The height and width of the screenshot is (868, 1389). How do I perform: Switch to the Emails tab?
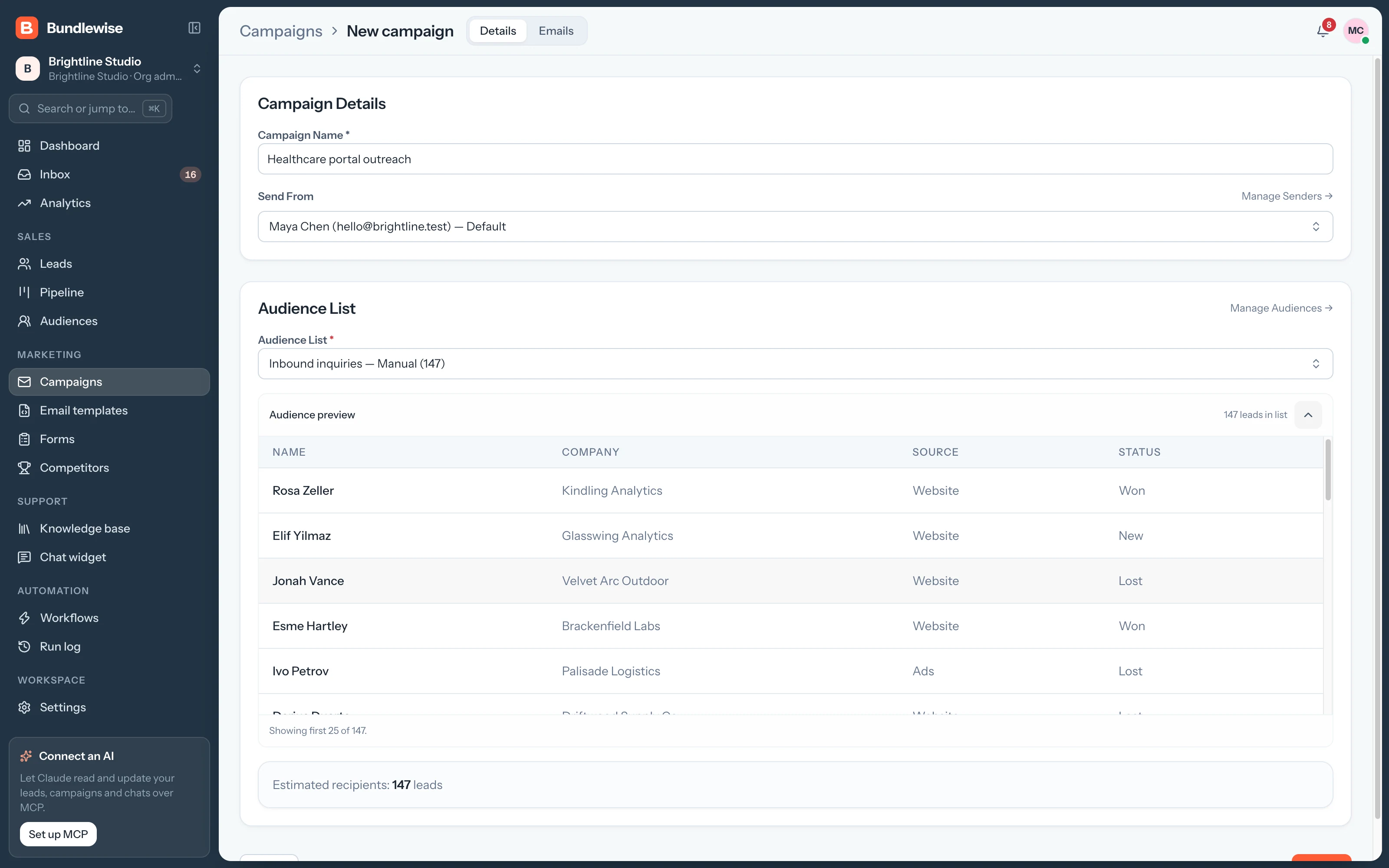tap(556, 31)
